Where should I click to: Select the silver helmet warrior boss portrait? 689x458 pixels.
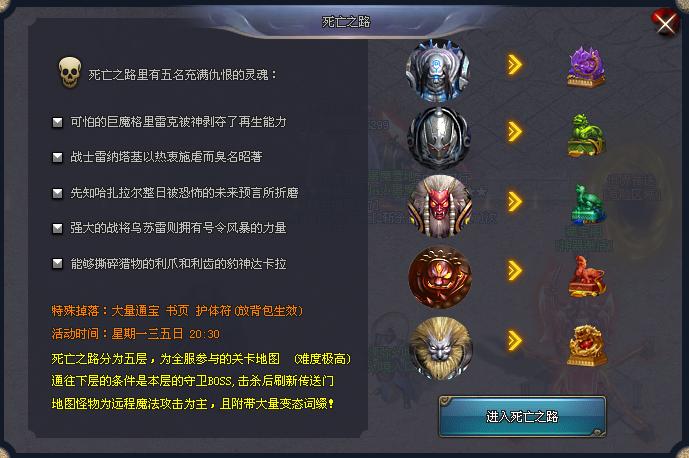click(439, 138)
